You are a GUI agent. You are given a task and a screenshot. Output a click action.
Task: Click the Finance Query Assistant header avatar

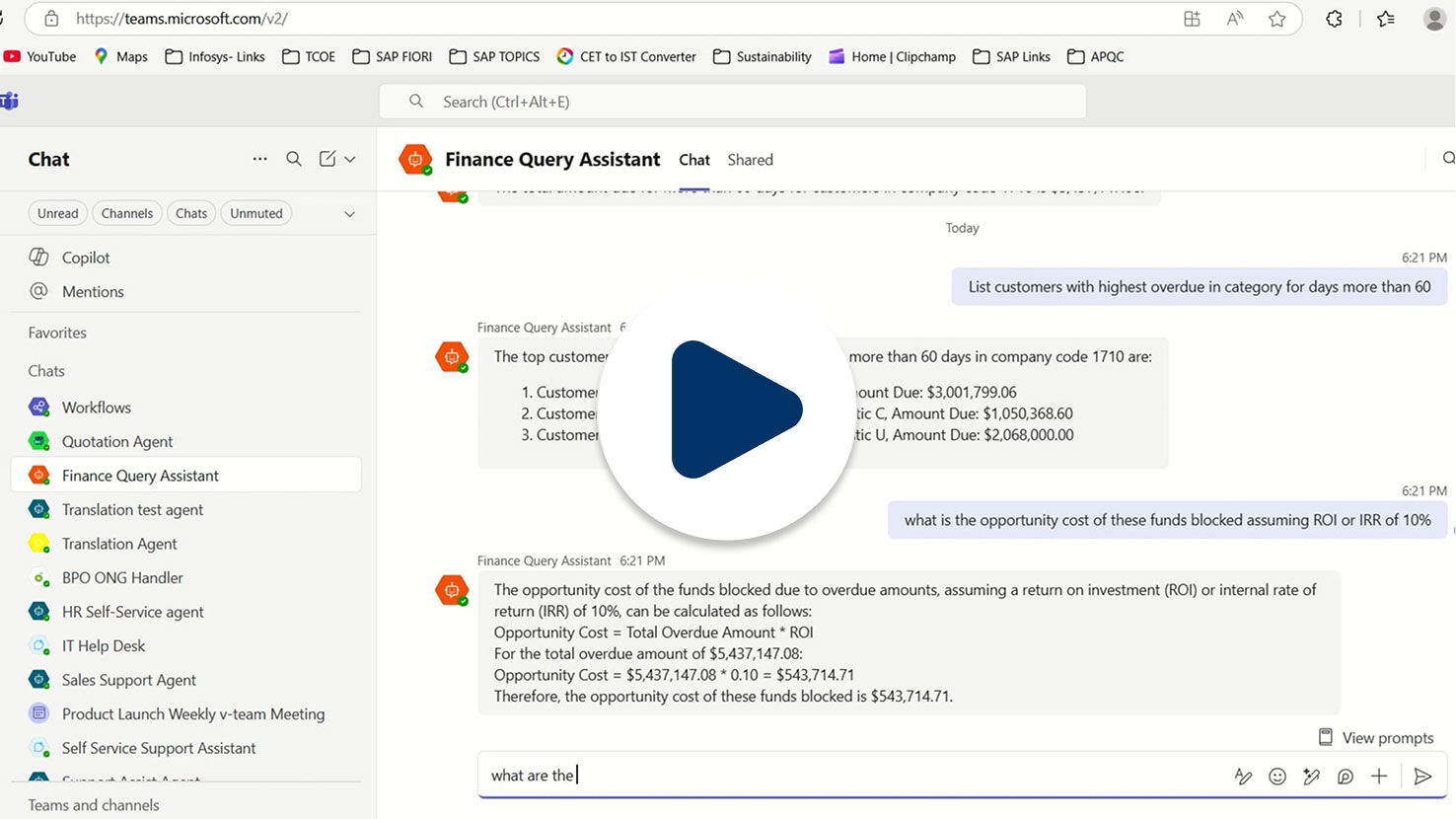[415, 159]
